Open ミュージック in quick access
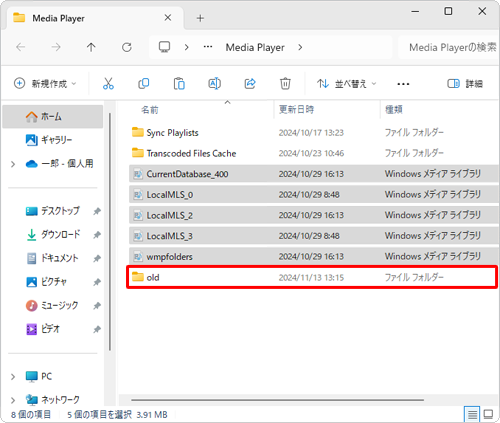 click(53, 306)
